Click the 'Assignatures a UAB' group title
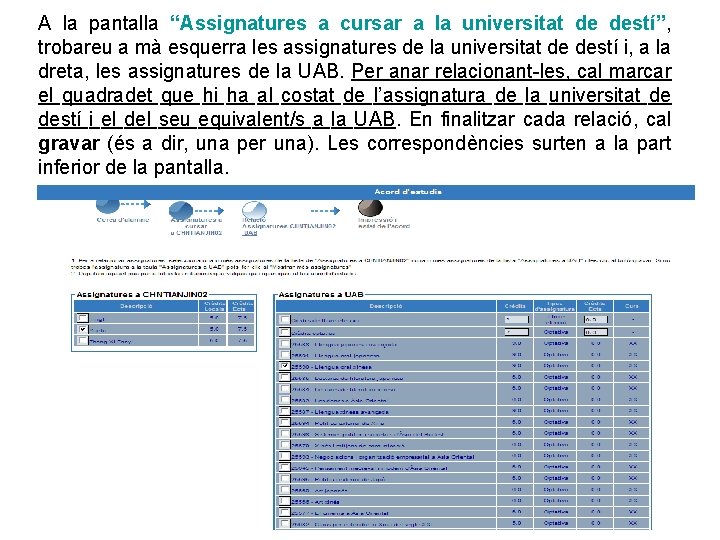This screenshot has width=720, height=540. (321, 294)
